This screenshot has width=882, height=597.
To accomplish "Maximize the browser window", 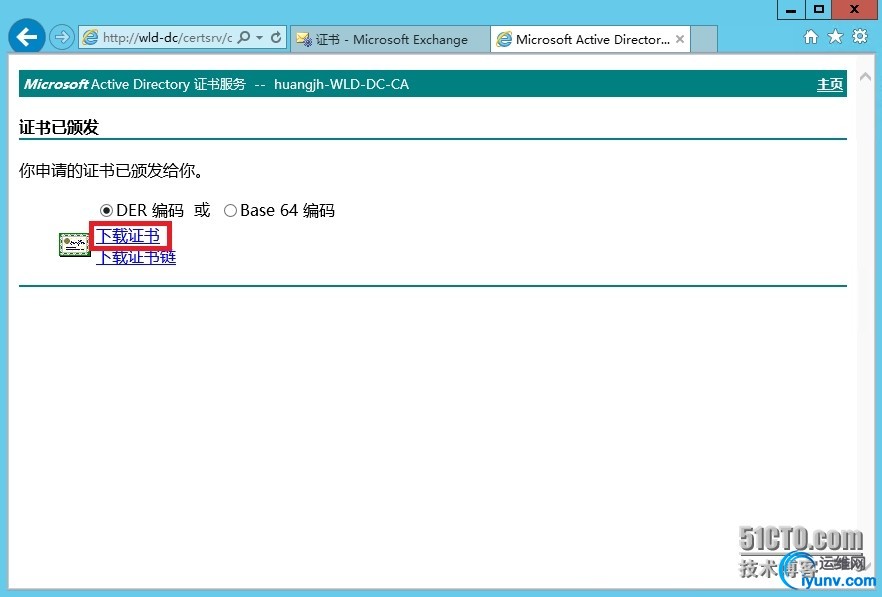I will 819,10.
